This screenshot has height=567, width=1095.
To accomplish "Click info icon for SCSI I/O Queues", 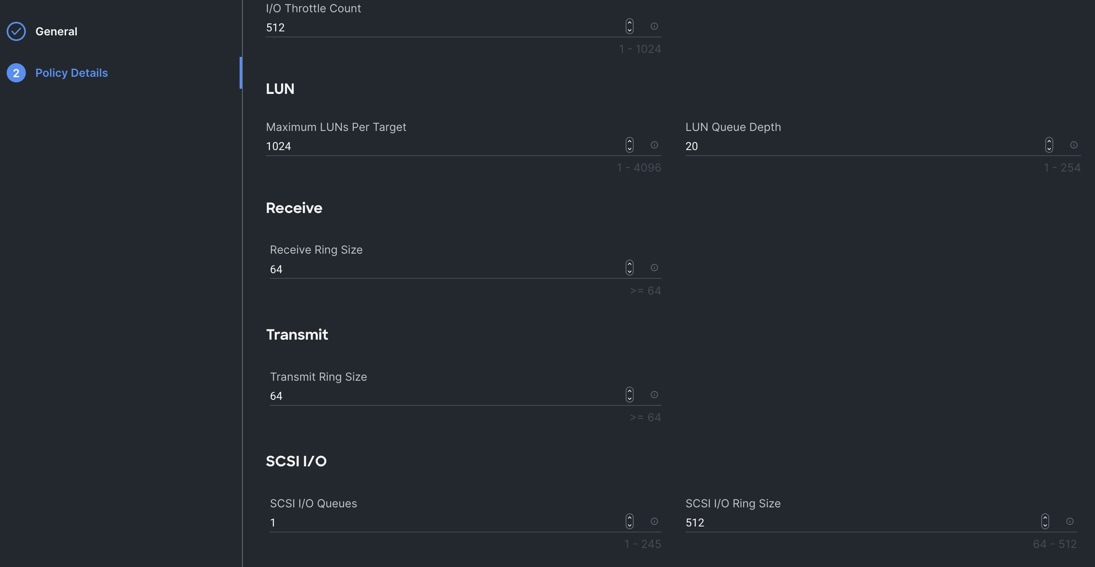I will point(654,522).
